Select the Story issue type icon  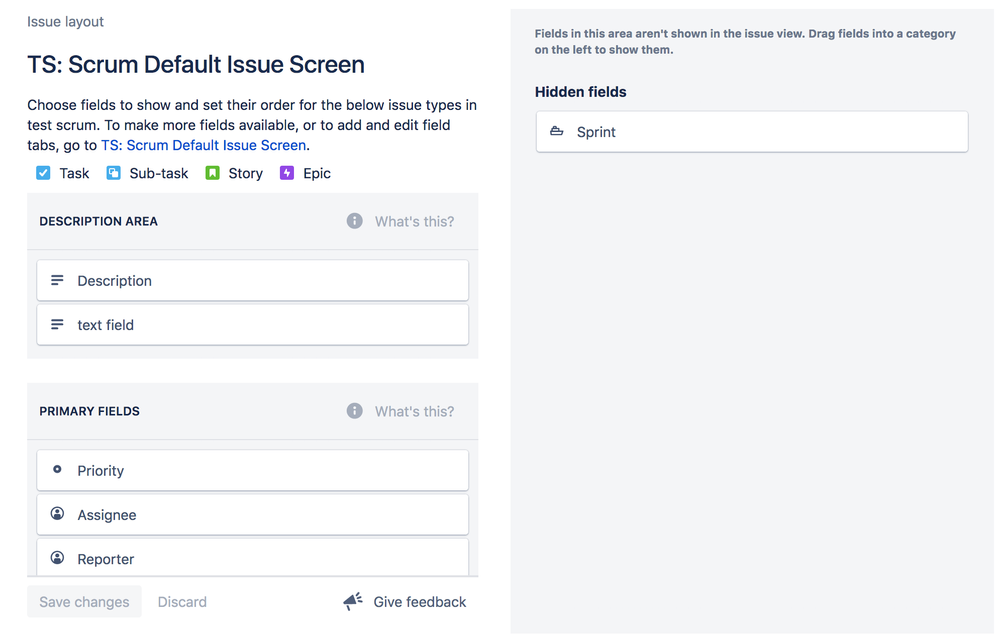211,173
